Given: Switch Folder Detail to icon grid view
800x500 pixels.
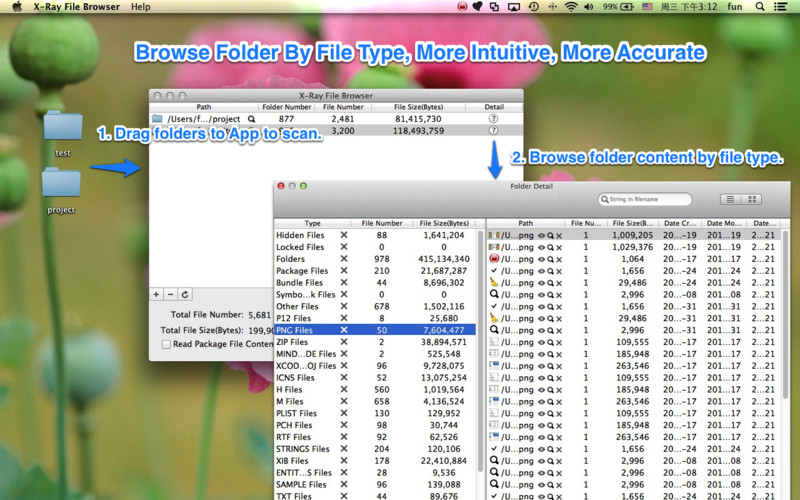Looking at the screenshot, I should pos(753,199).
